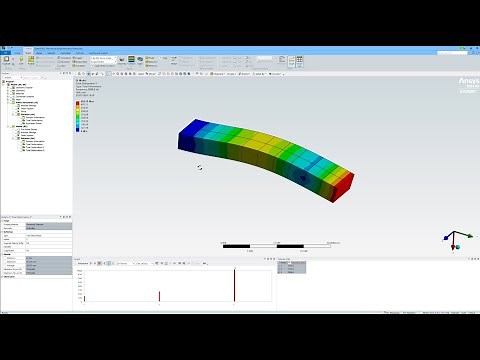Click the red band of the legend
480x360 pixels.
(x=78, y=104)
